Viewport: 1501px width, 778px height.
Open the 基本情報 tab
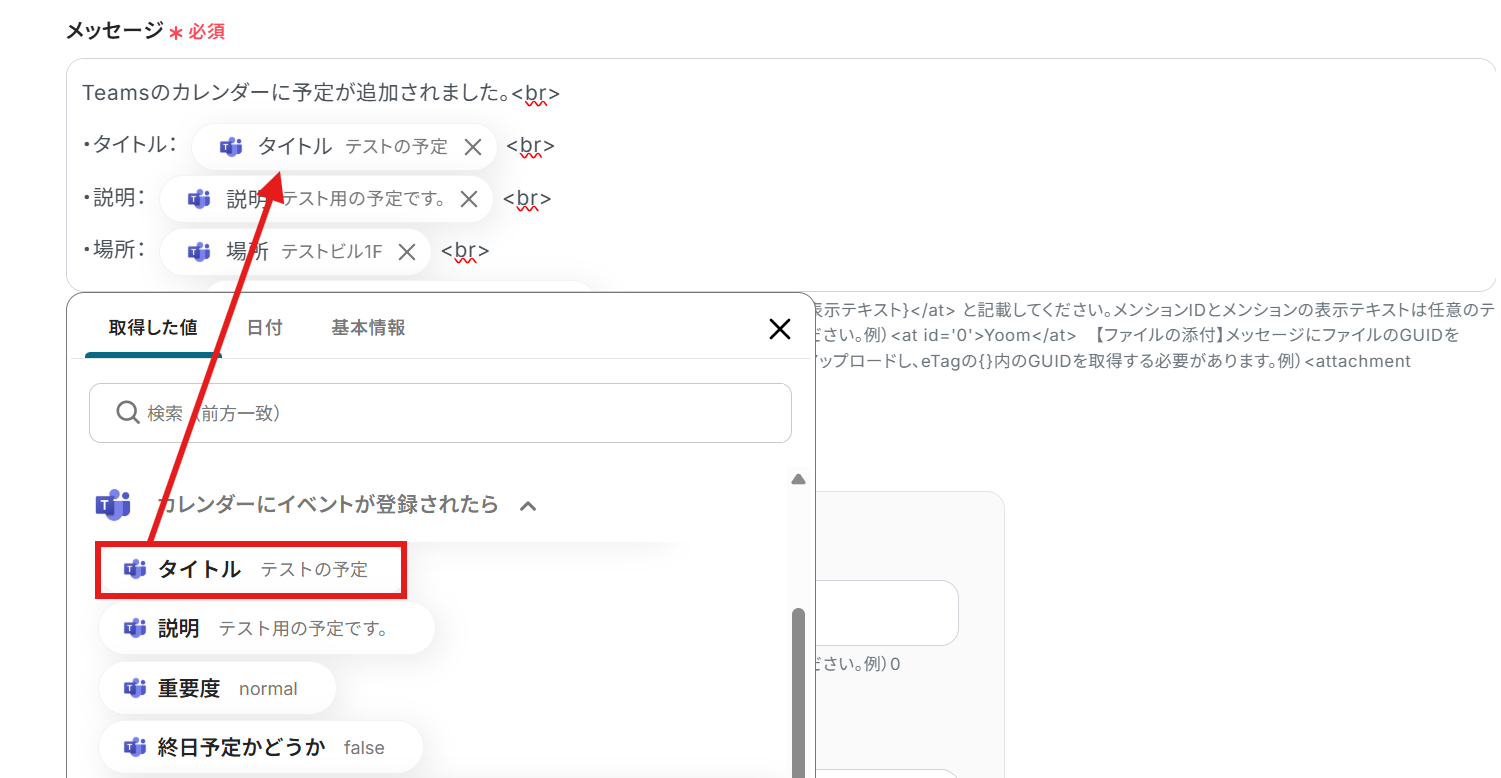(368, 328)
